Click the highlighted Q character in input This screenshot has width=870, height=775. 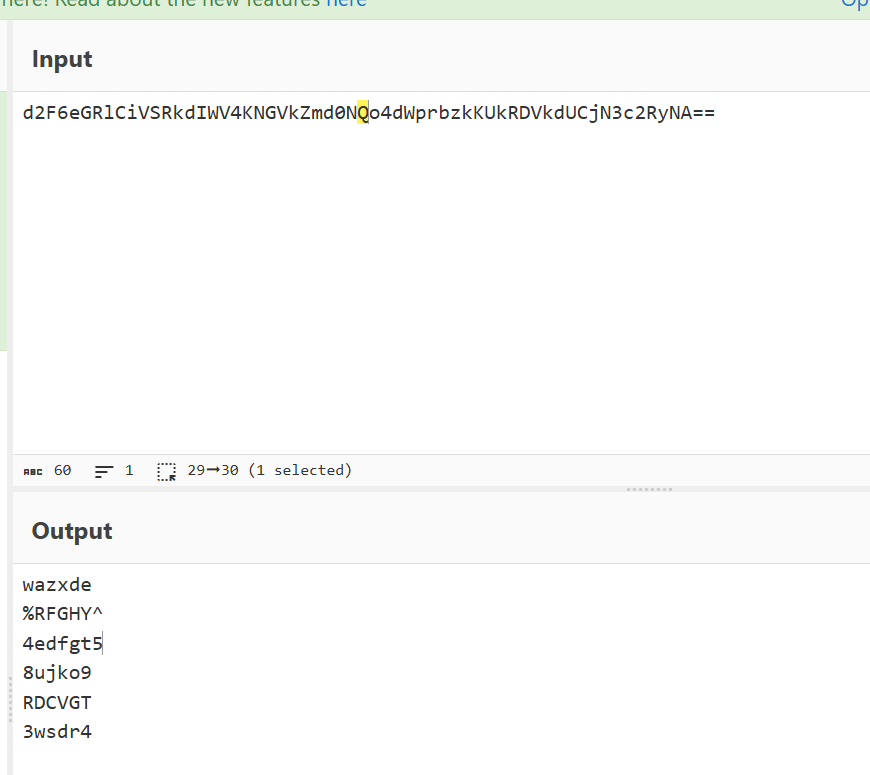363,113
